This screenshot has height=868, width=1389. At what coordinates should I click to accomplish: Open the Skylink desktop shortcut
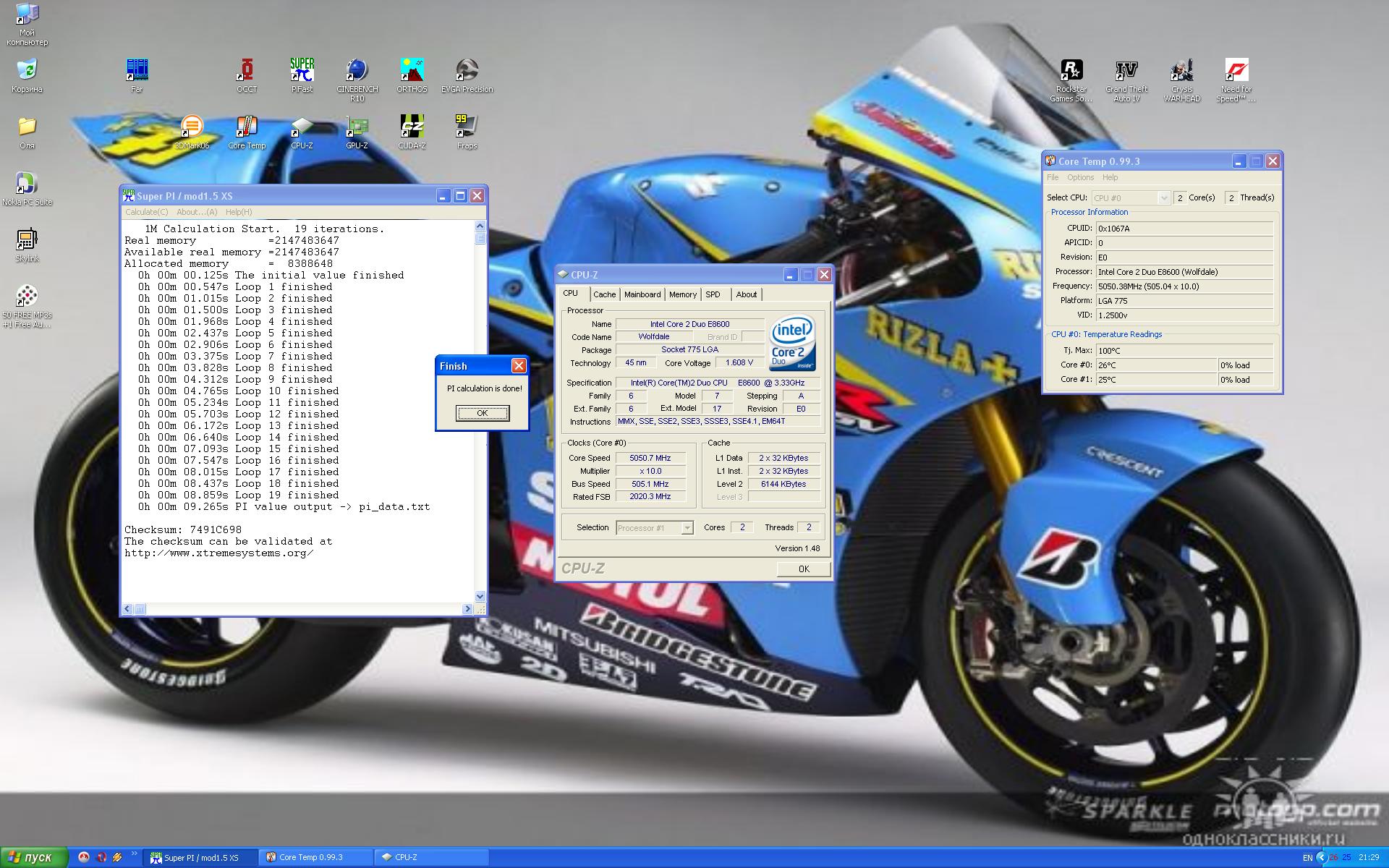27,245
